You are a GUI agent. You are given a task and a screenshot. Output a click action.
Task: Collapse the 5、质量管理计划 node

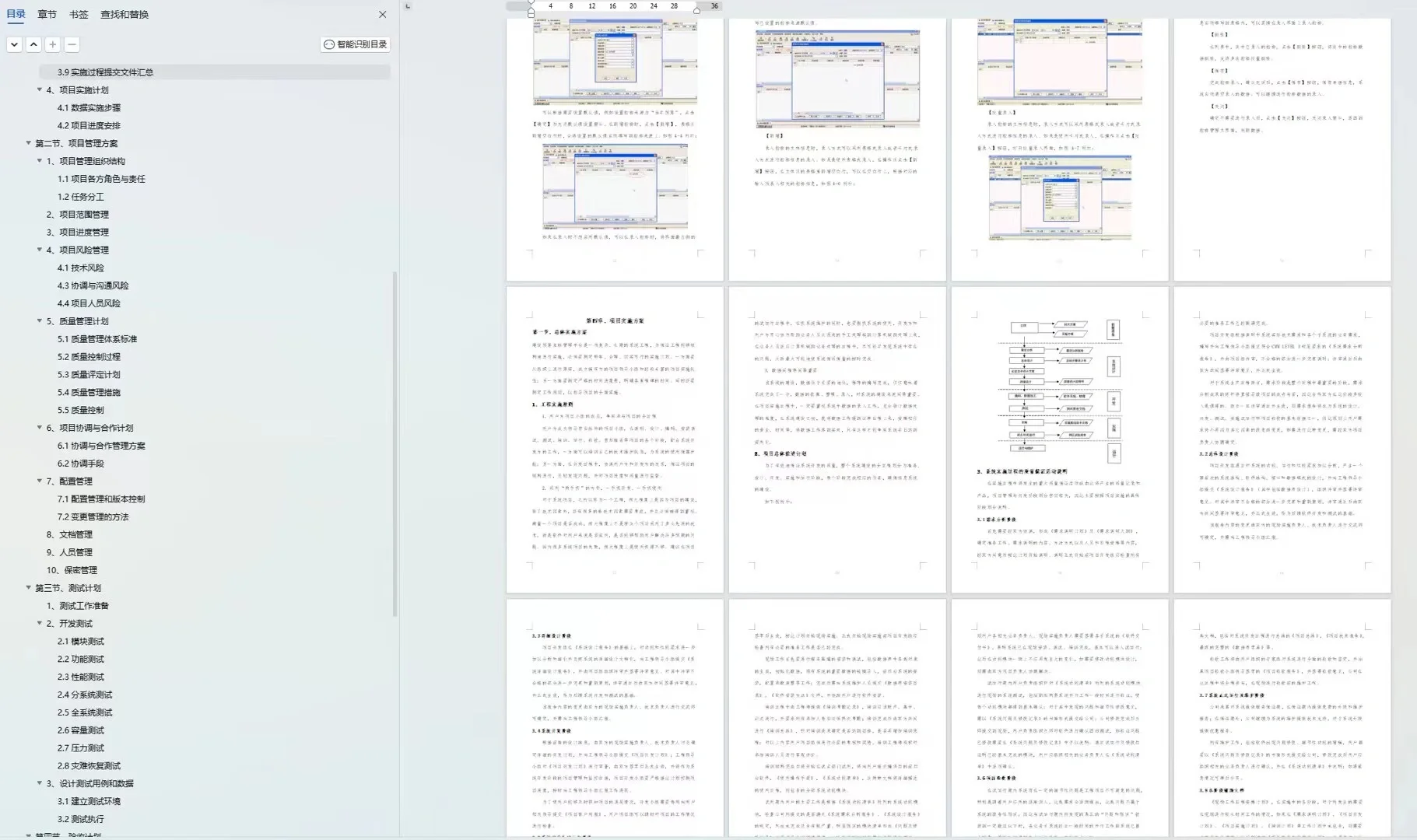(x=40, y=321)
